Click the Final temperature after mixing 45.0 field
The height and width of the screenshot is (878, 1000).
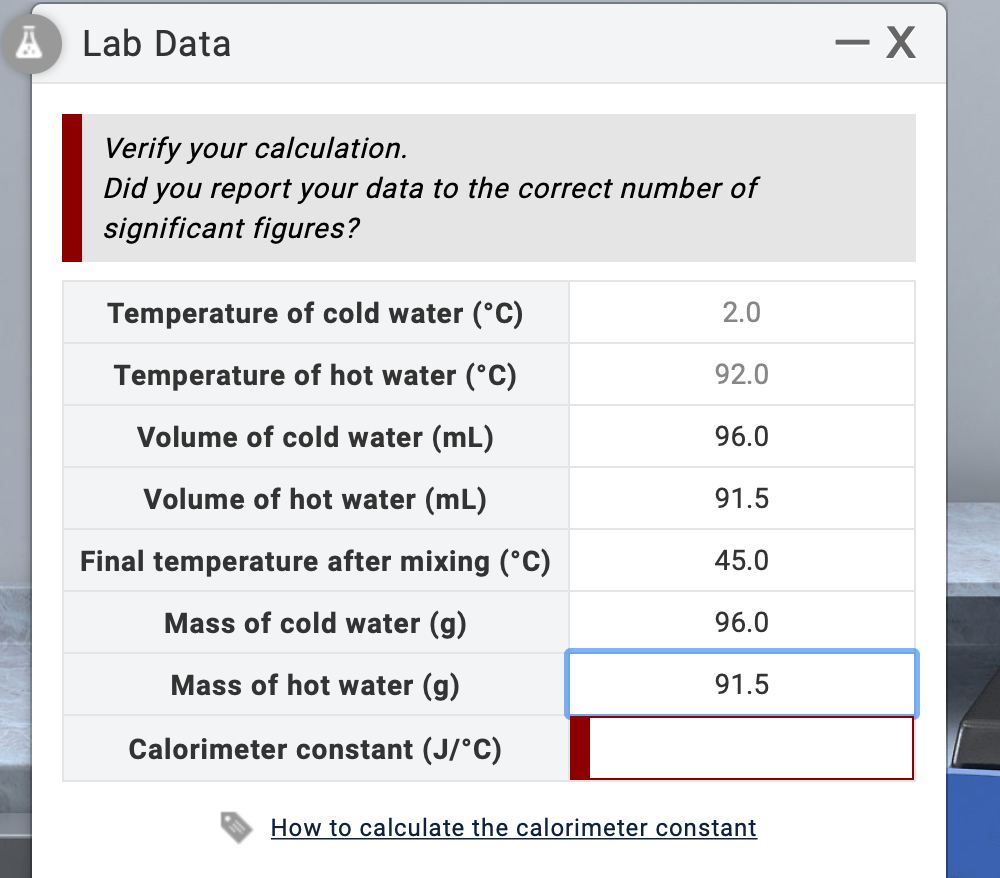click(x=742, y=560)
